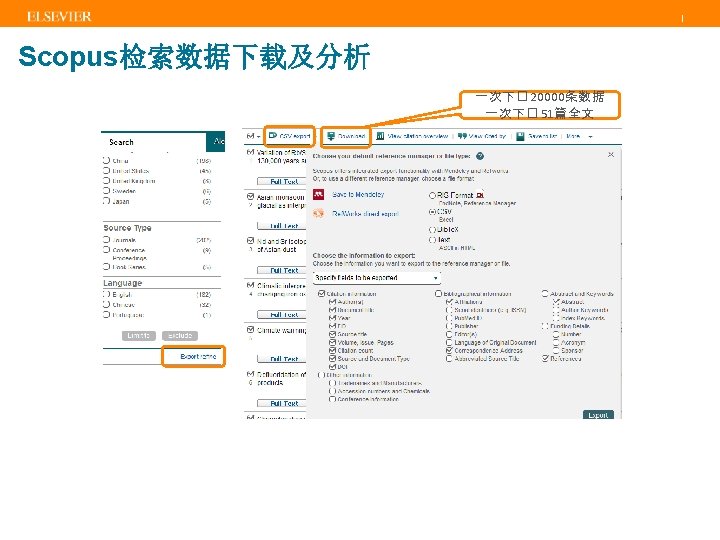
Task: Uncheck Correspondence Address checkbox
Action: click(x=450, y=350)
